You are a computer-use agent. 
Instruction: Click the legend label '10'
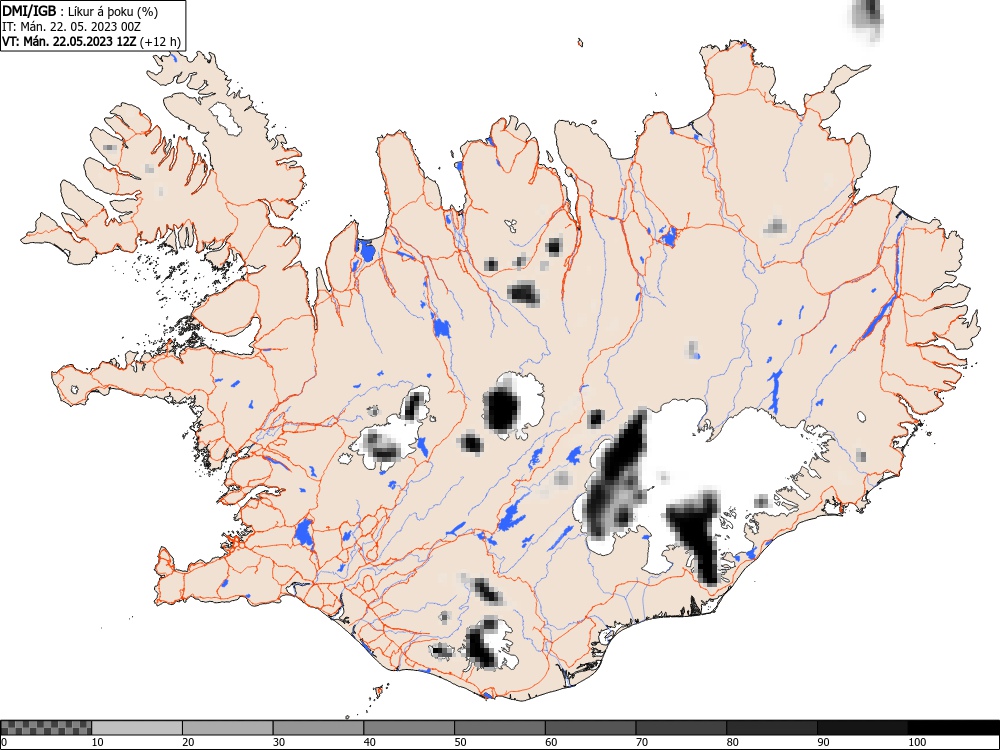point(98,742)
